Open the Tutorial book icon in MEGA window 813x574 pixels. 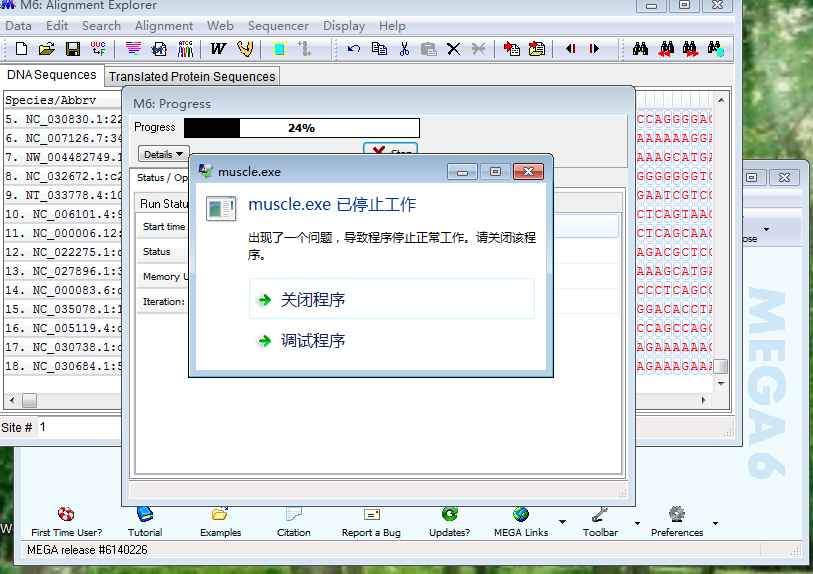tap(145, 522)
